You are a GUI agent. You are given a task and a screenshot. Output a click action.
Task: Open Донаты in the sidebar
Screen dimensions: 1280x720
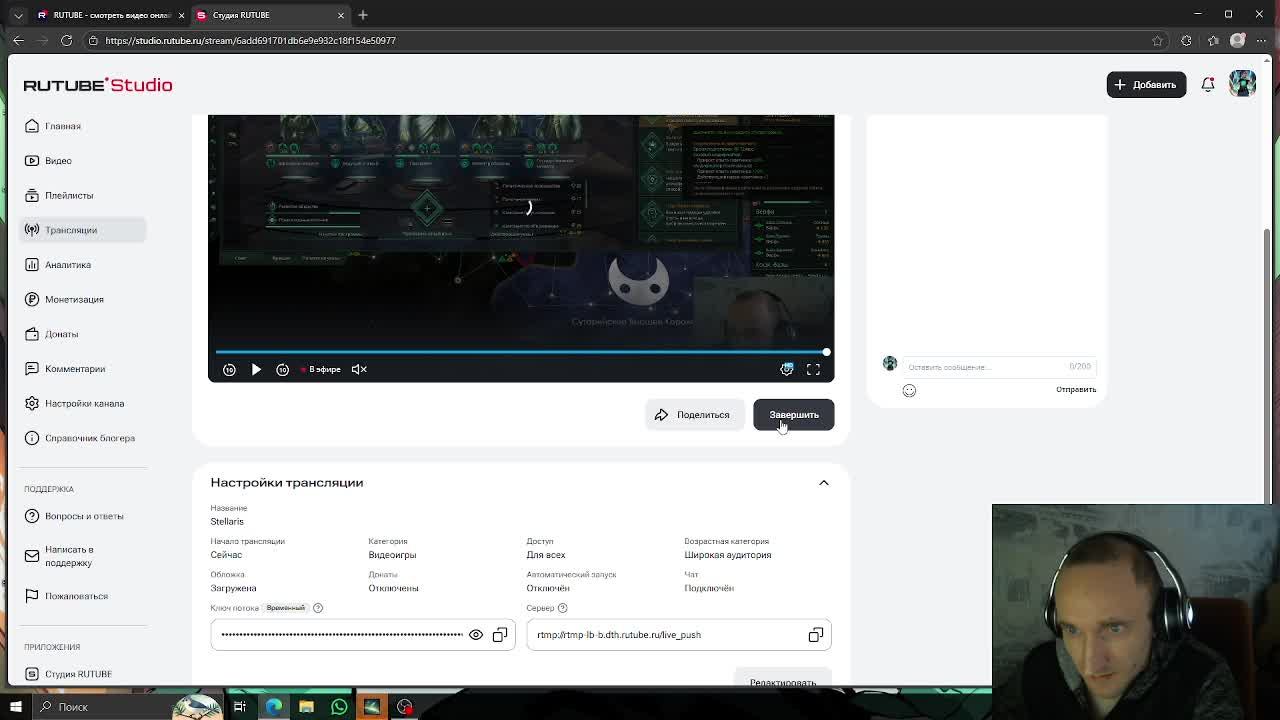point(83,334)
